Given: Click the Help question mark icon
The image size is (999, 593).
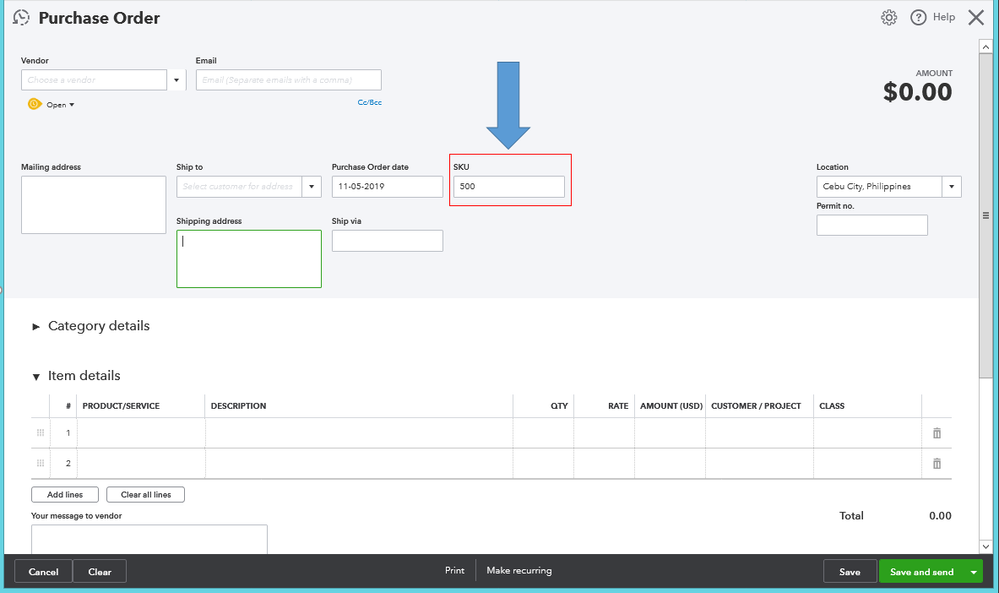Looking at the screenshot, I should click(x=918, y=17).
